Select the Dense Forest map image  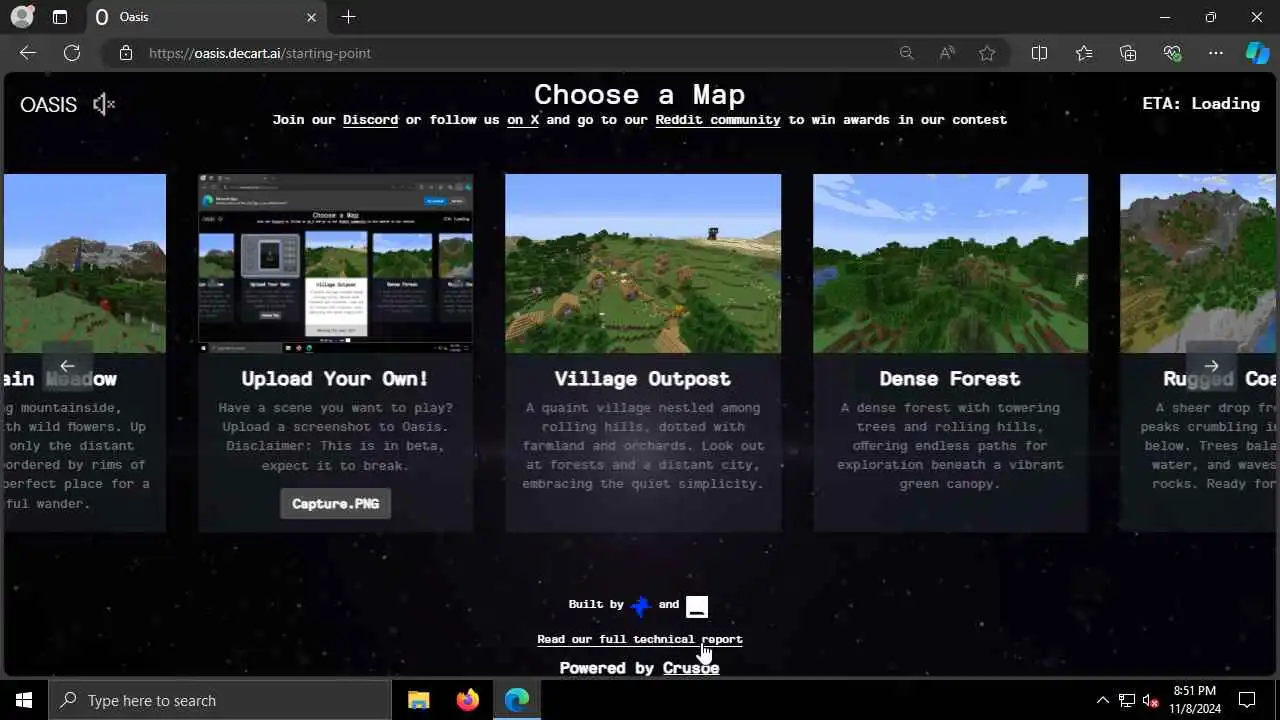(950, 263)
